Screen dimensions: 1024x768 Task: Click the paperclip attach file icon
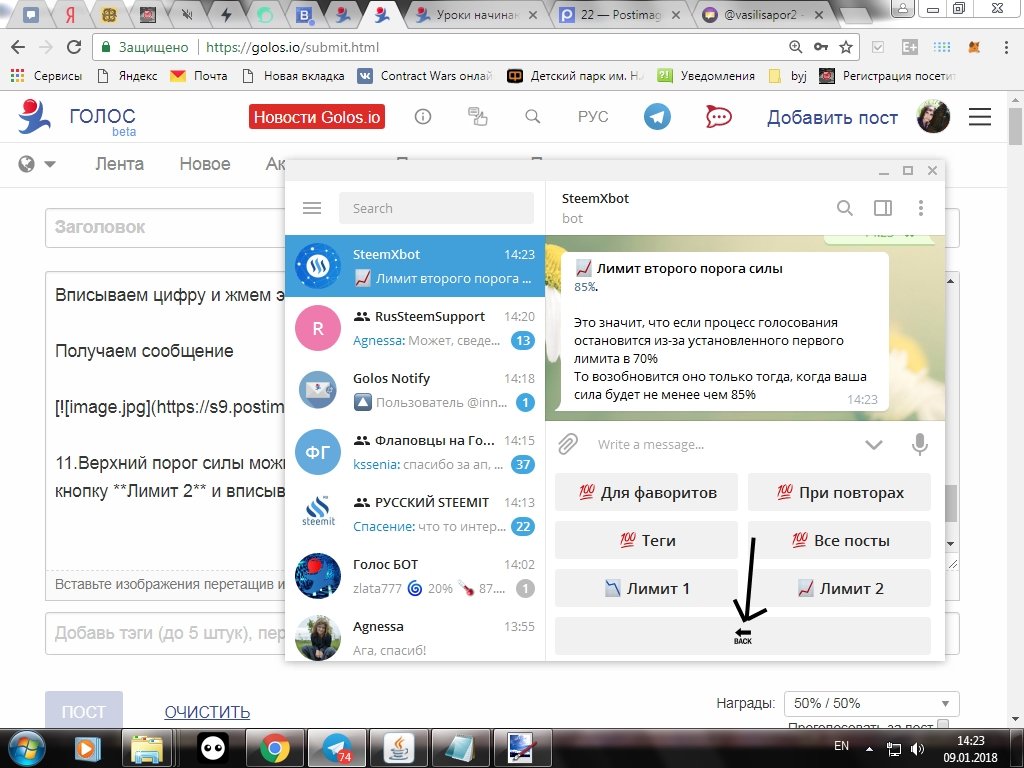coord(568,444)
